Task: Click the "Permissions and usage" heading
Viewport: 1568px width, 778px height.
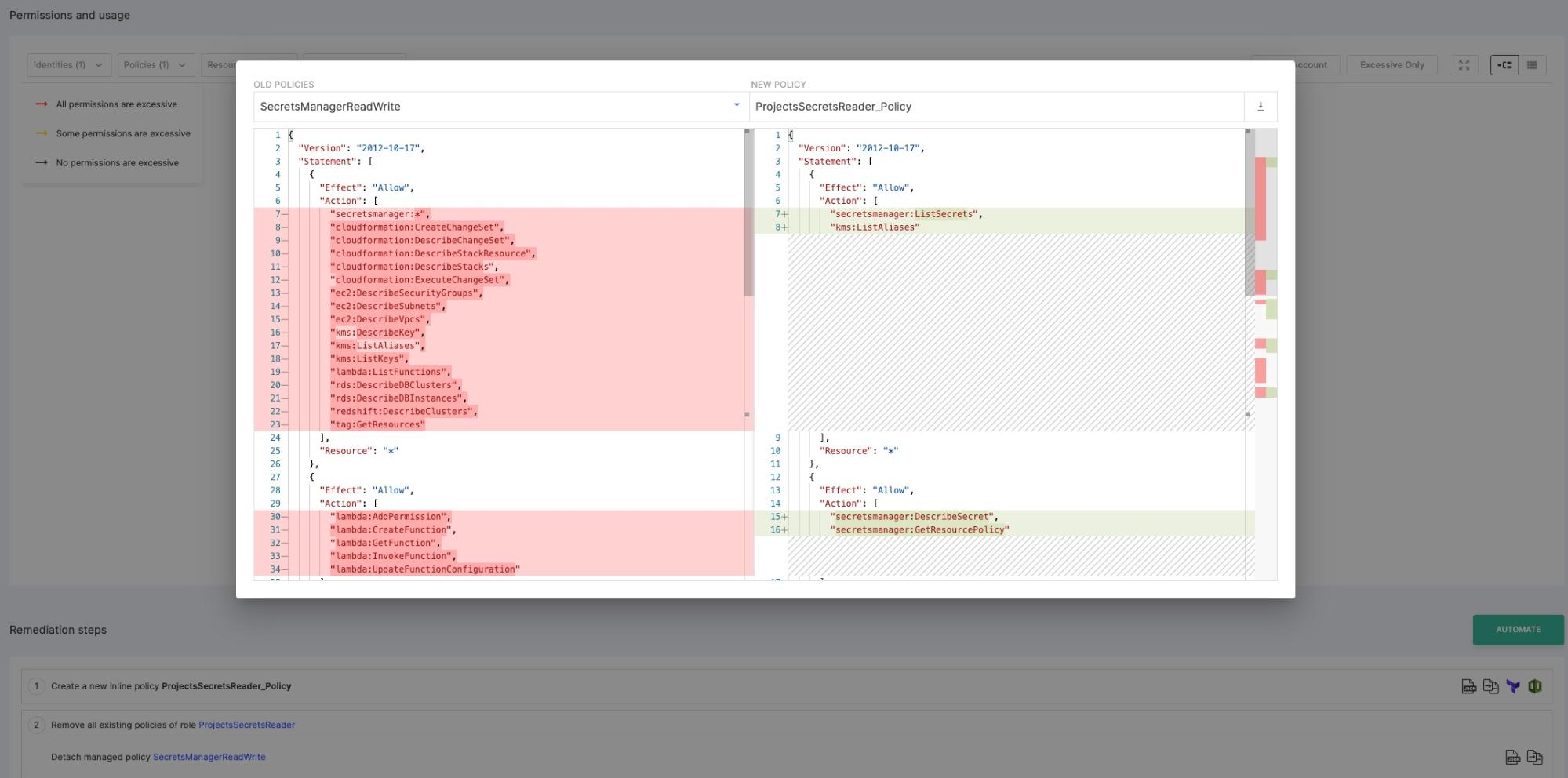Action: coord(70,15)
